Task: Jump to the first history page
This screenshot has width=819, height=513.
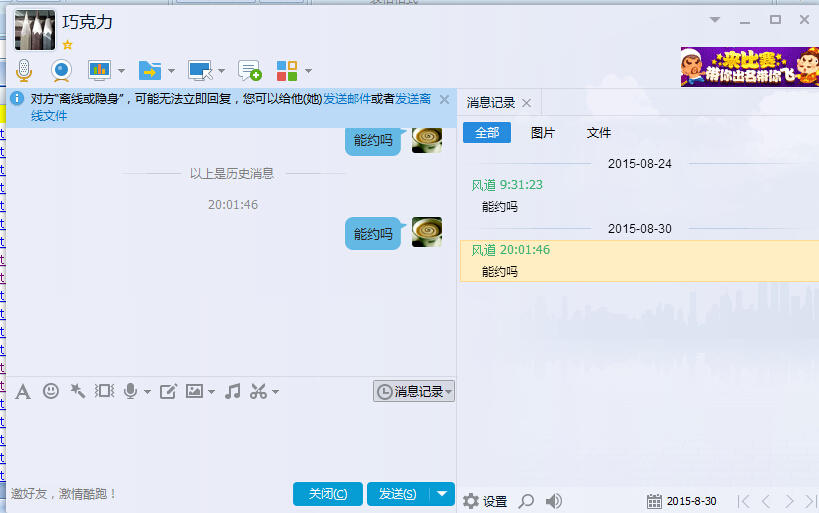Action: pos(744,502)
